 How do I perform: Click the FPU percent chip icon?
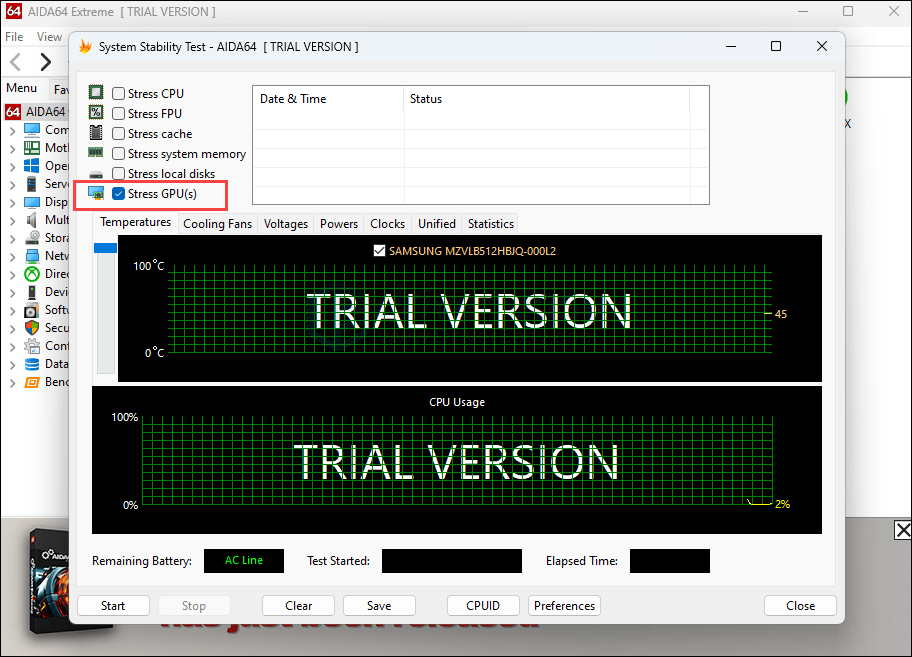coord(95,112)
